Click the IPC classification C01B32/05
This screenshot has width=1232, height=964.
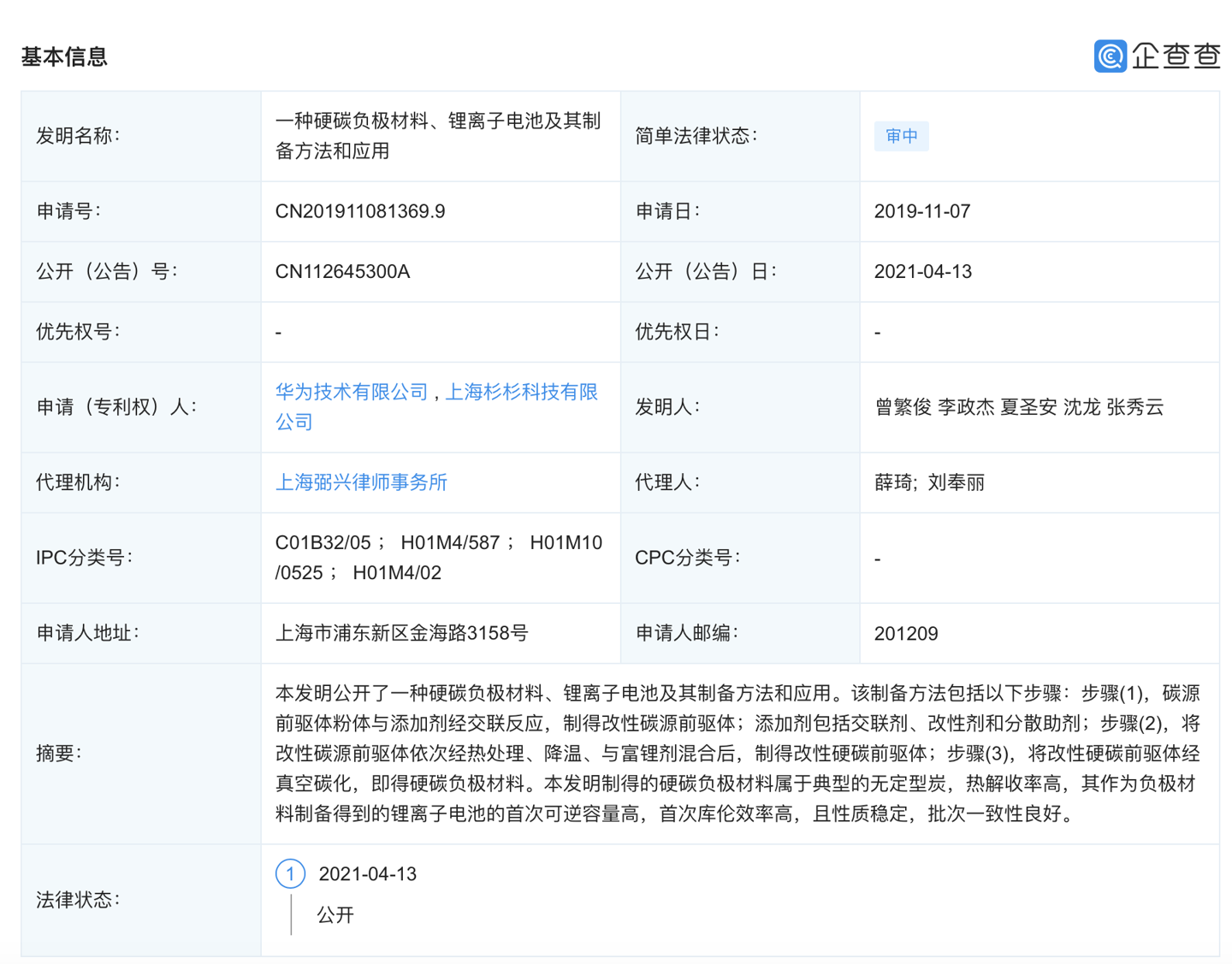pyautogui.click(x=322, y=542)
